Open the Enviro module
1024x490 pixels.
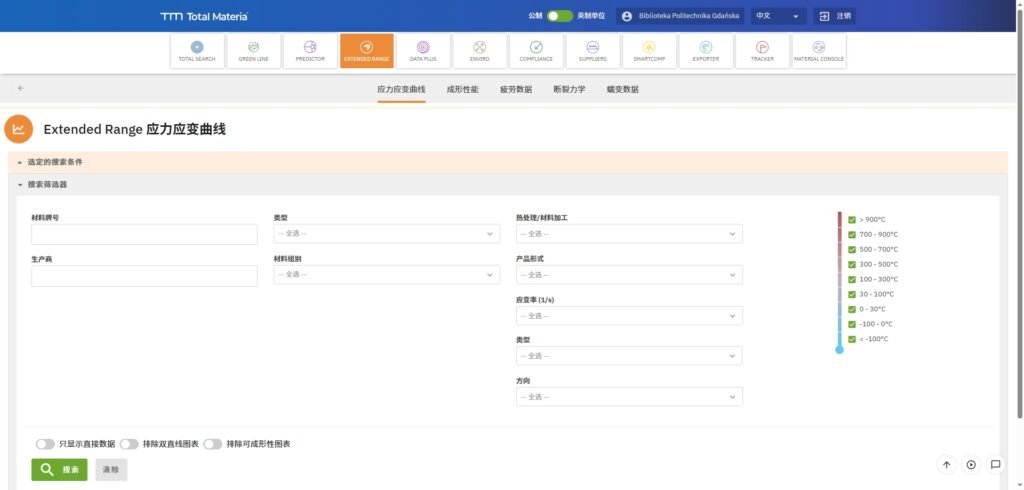480,51
